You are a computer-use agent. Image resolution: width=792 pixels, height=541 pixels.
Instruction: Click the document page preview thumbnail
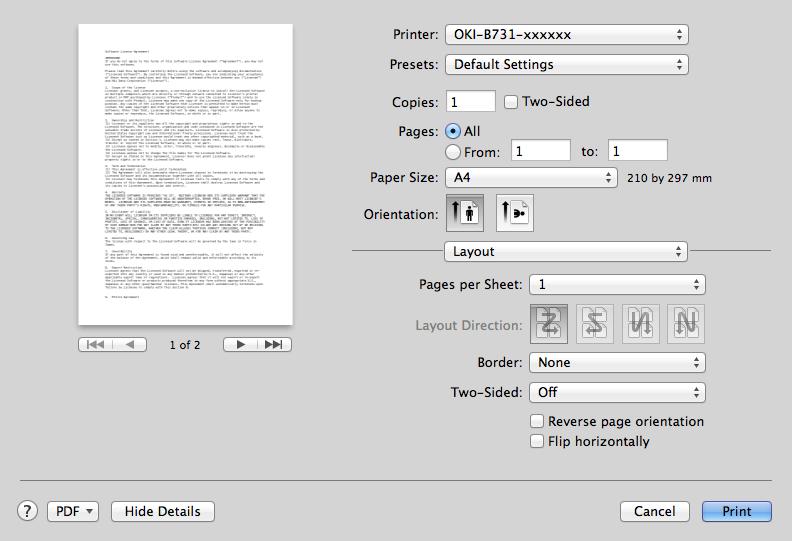185,175
